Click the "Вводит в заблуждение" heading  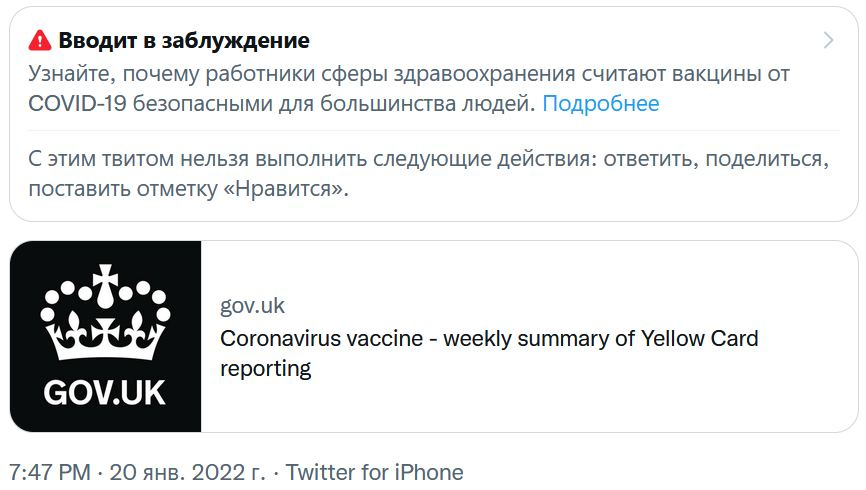[184, 40]
